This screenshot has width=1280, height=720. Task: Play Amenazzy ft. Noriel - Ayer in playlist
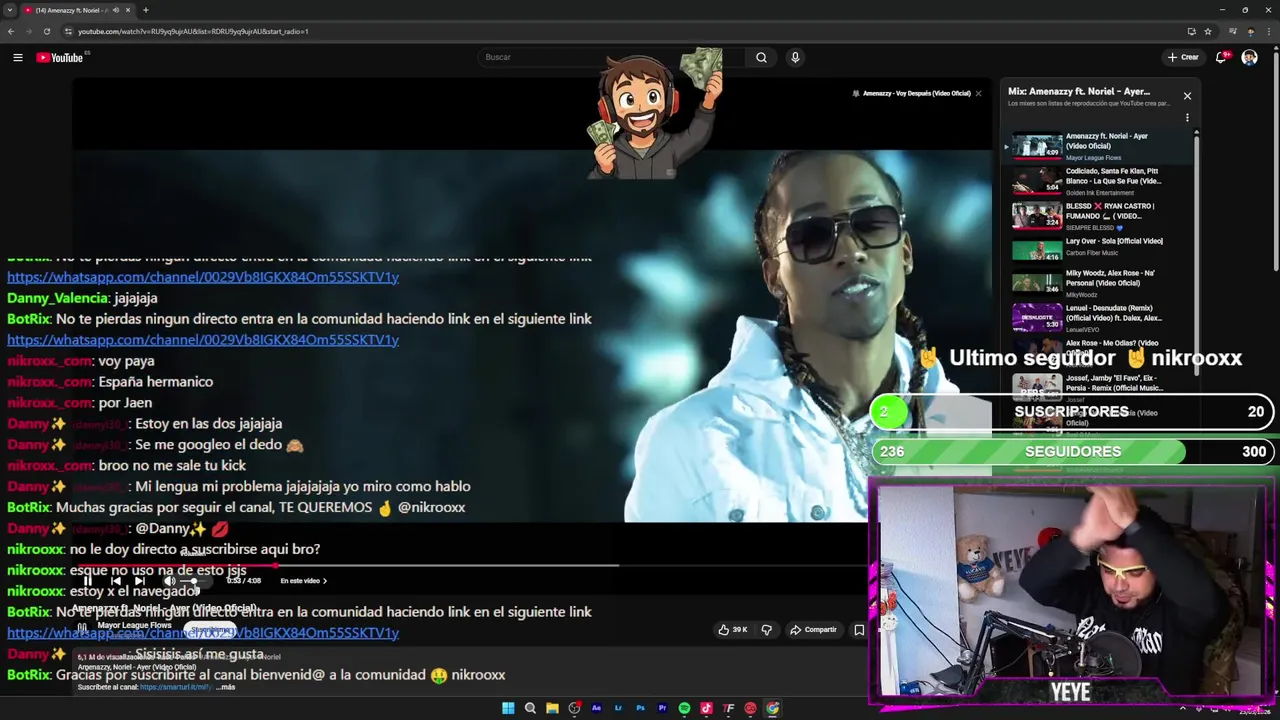click(x=1097, y=146)
